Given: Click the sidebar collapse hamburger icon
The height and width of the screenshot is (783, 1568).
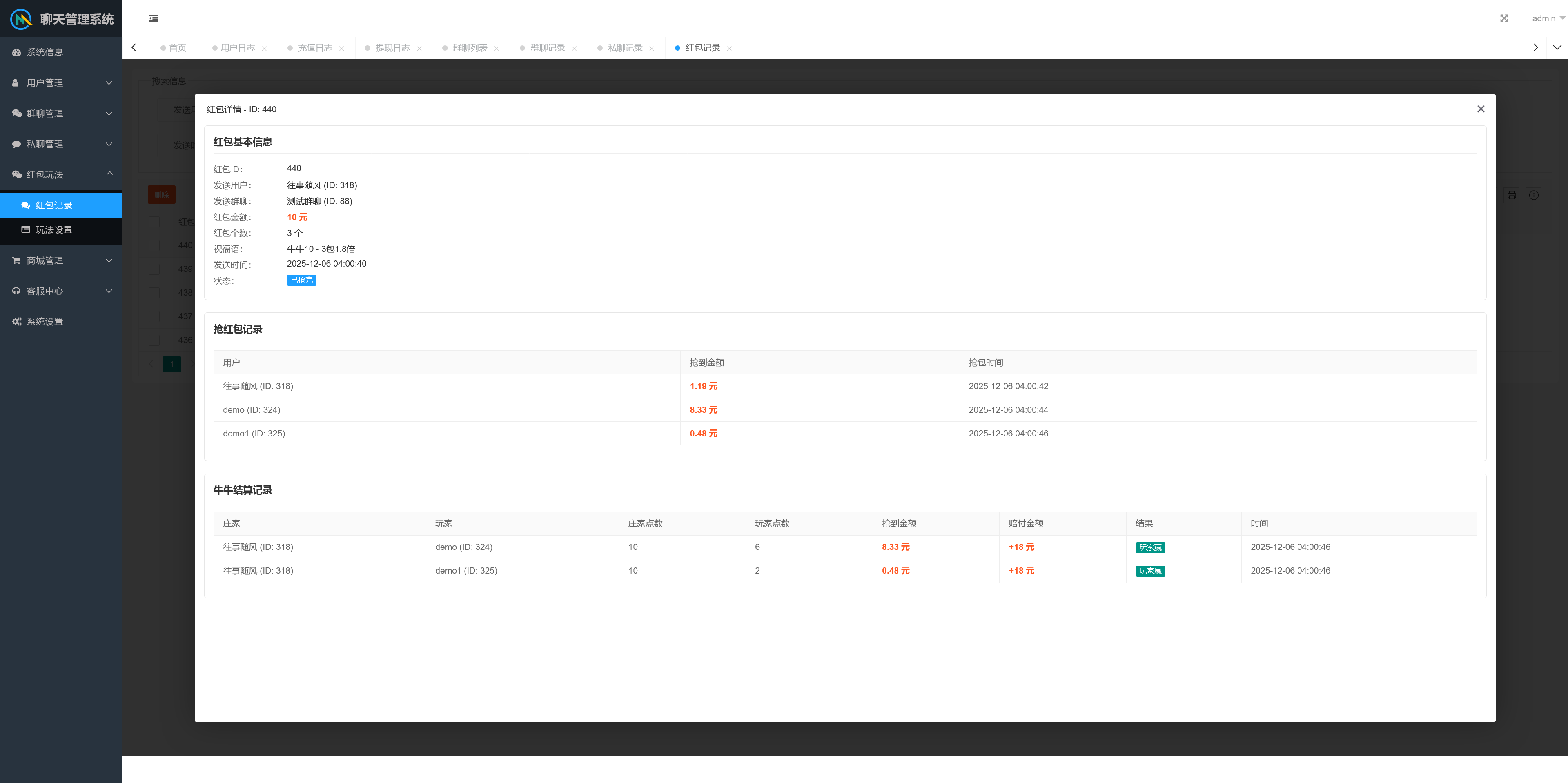Looking at the screenshot, I should (154, 18).
